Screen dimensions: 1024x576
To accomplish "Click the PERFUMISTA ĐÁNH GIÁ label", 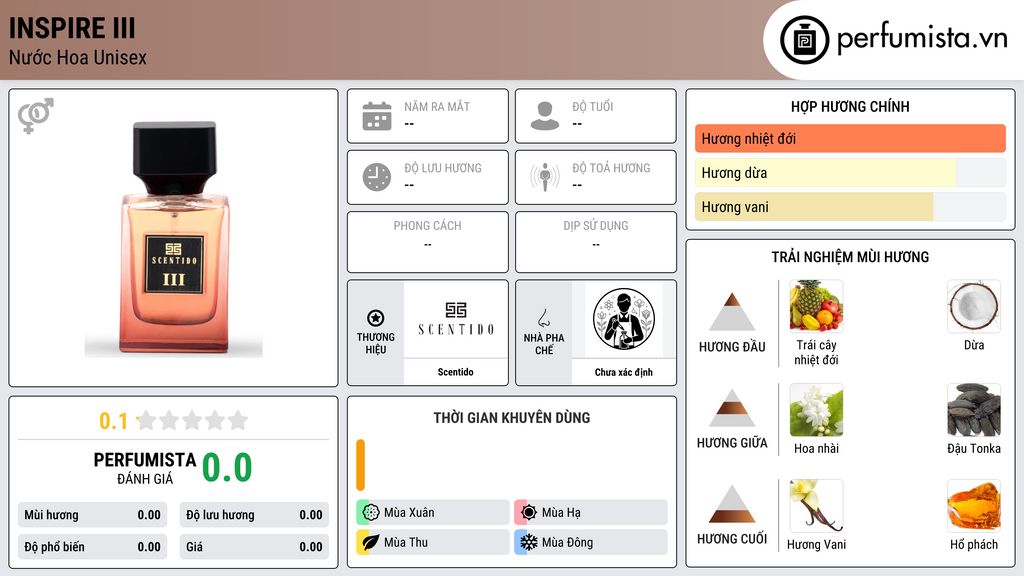I will pyautogui.click(x=145, y=468).
